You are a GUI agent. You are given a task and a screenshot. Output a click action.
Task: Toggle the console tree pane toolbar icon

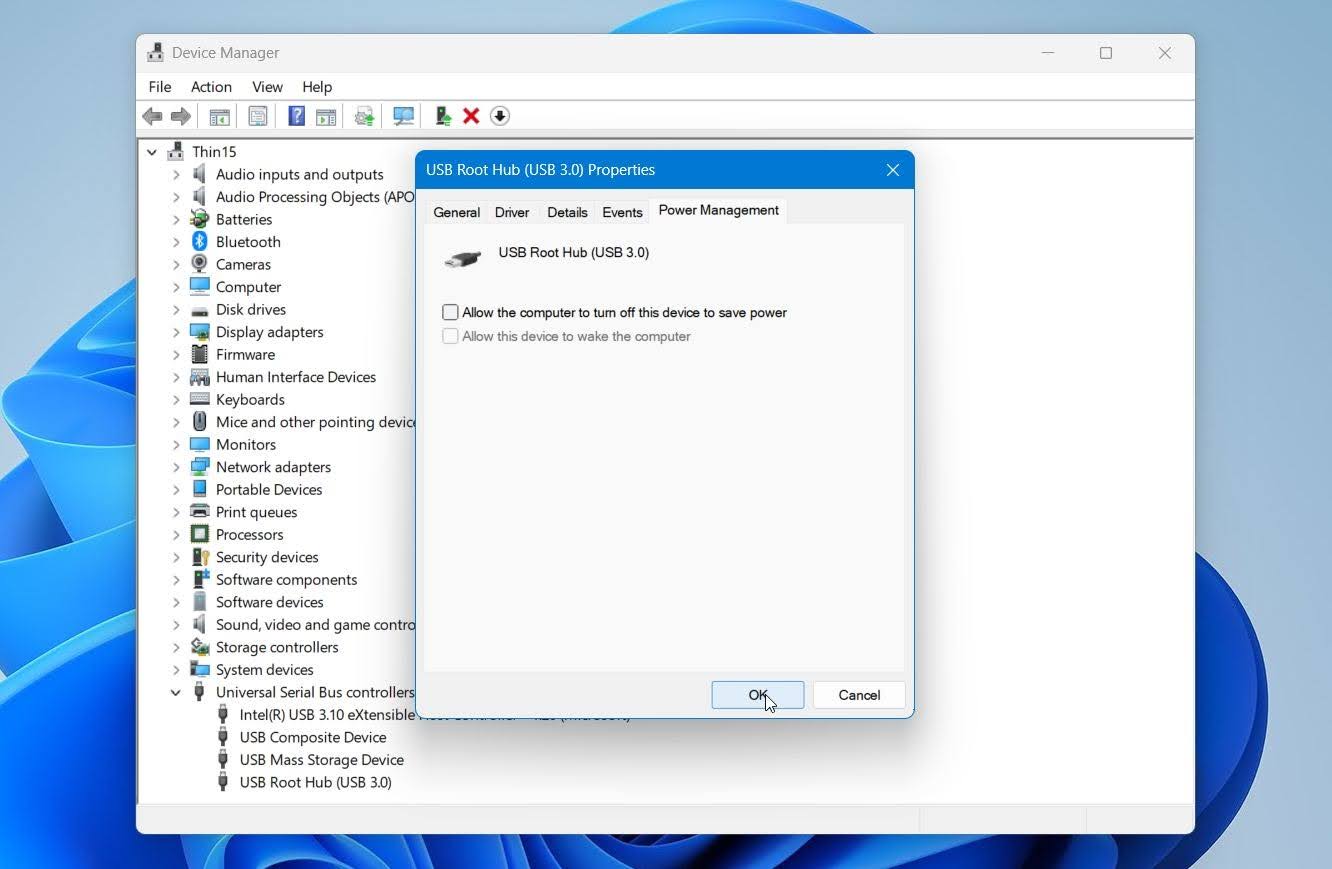click(x=219, y=116)
